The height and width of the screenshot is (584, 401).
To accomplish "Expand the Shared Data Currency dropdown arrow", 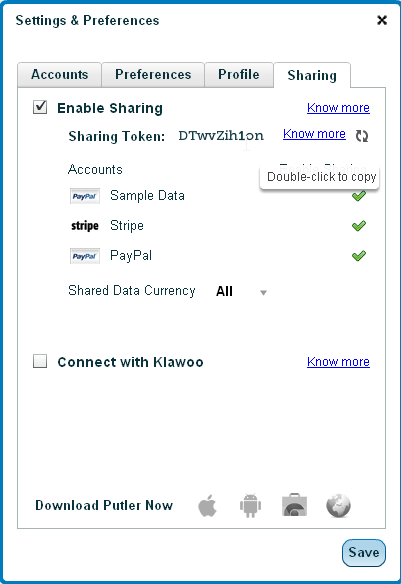I will point(263,293).
